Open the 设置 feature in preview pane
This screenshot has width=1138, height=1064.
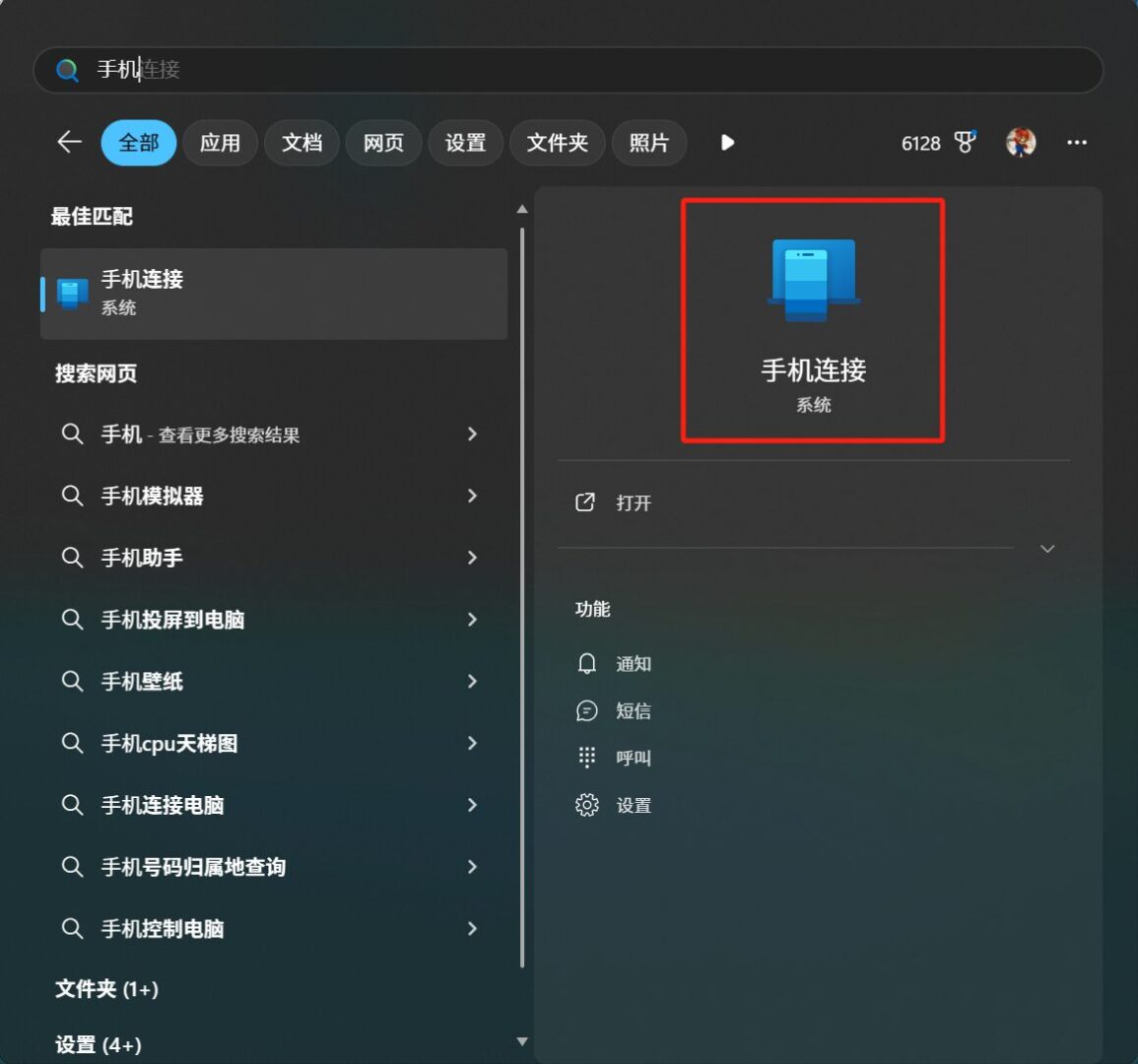[633, 805]
